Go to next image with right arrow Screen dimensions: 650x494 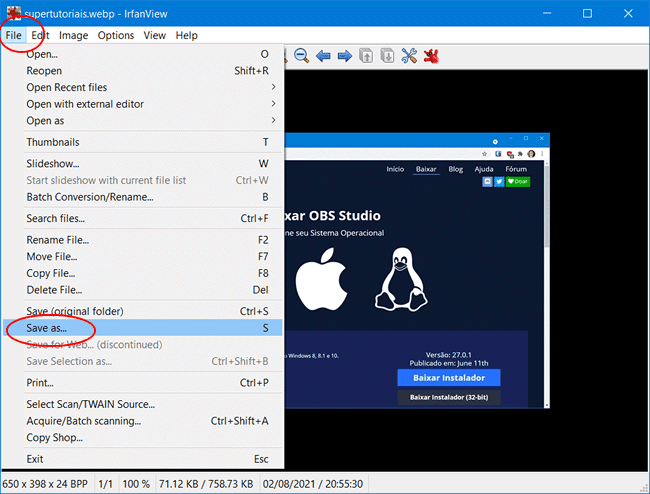[x=344, y=56]
